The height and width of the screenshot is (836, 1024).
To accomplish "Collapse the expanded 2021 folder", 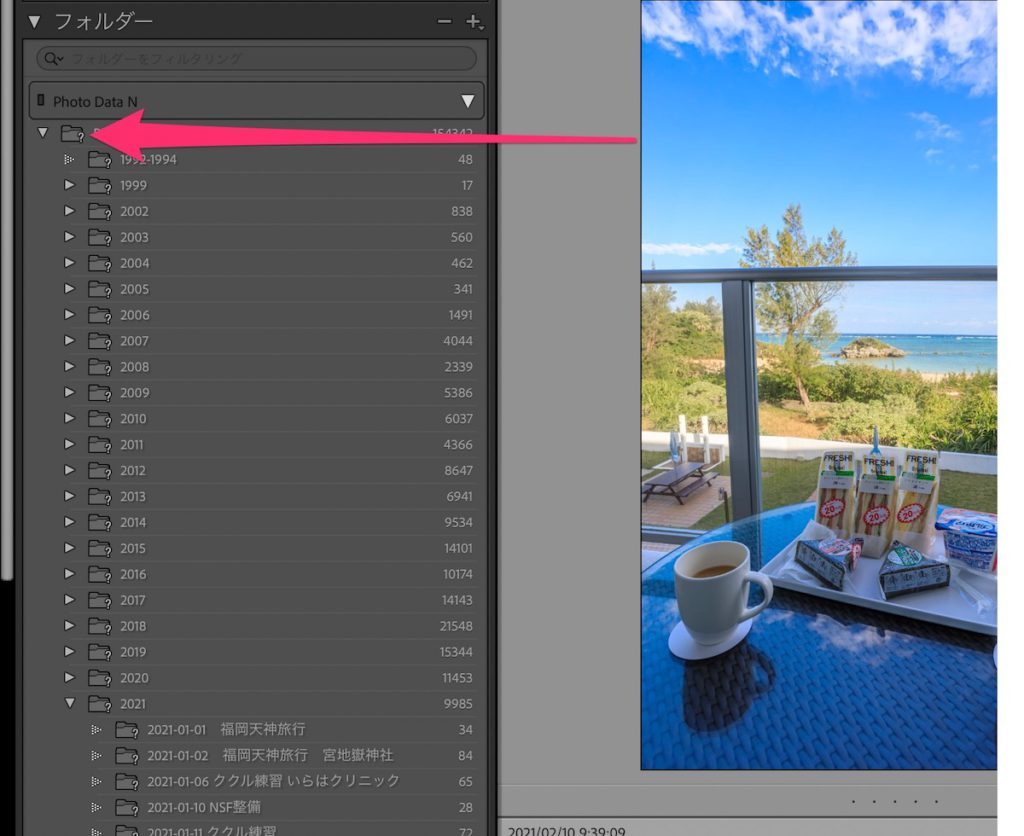I will coord(70,703).
